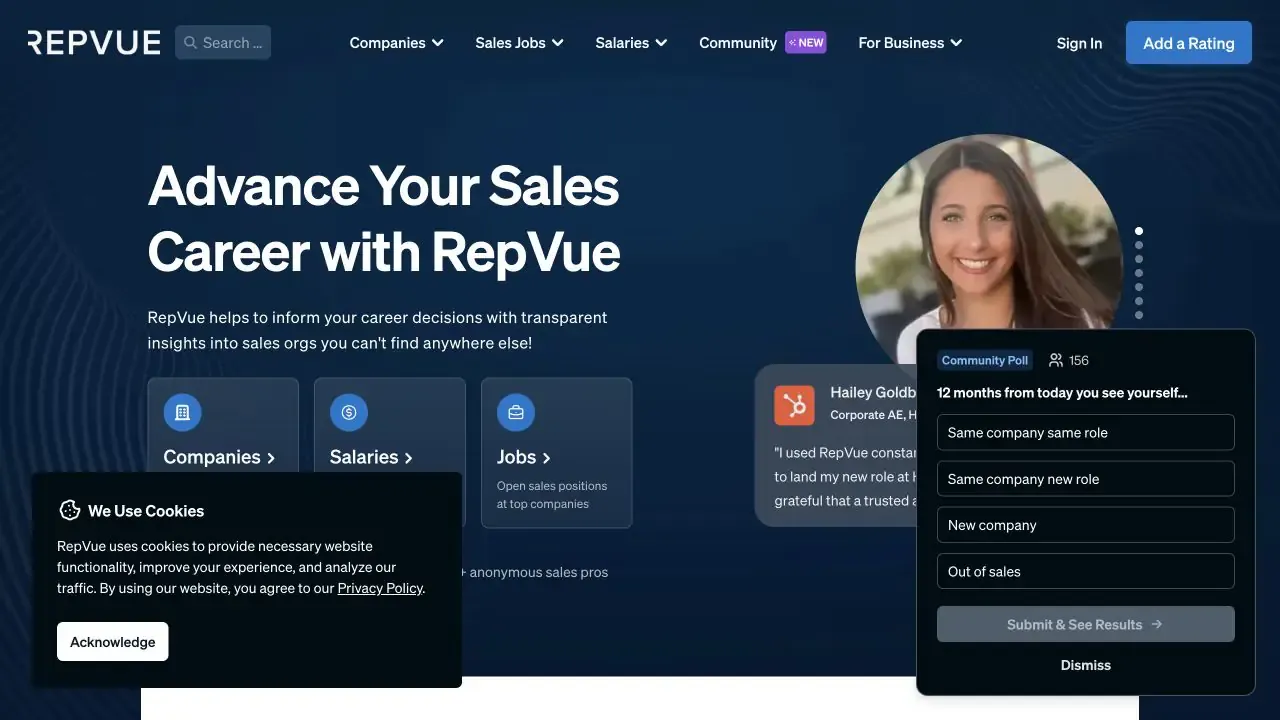Go to the Community page
This screenshot has width=1280, height=720.
click(x=738, y=43)
